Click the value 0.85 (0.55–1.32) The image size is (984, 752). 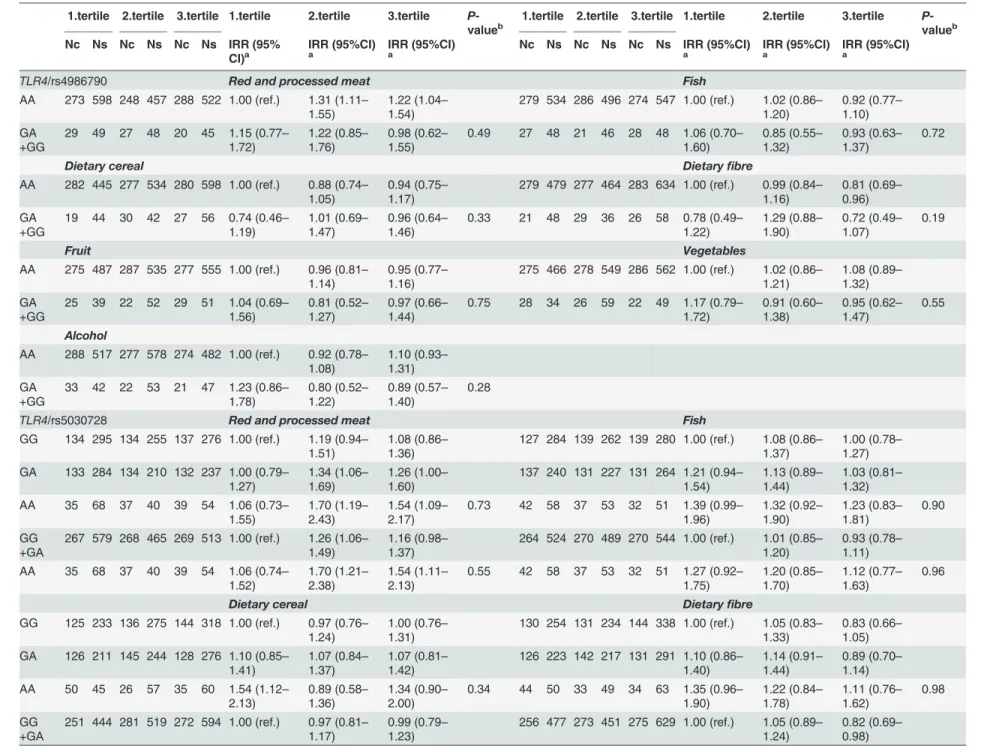(793, 140)
